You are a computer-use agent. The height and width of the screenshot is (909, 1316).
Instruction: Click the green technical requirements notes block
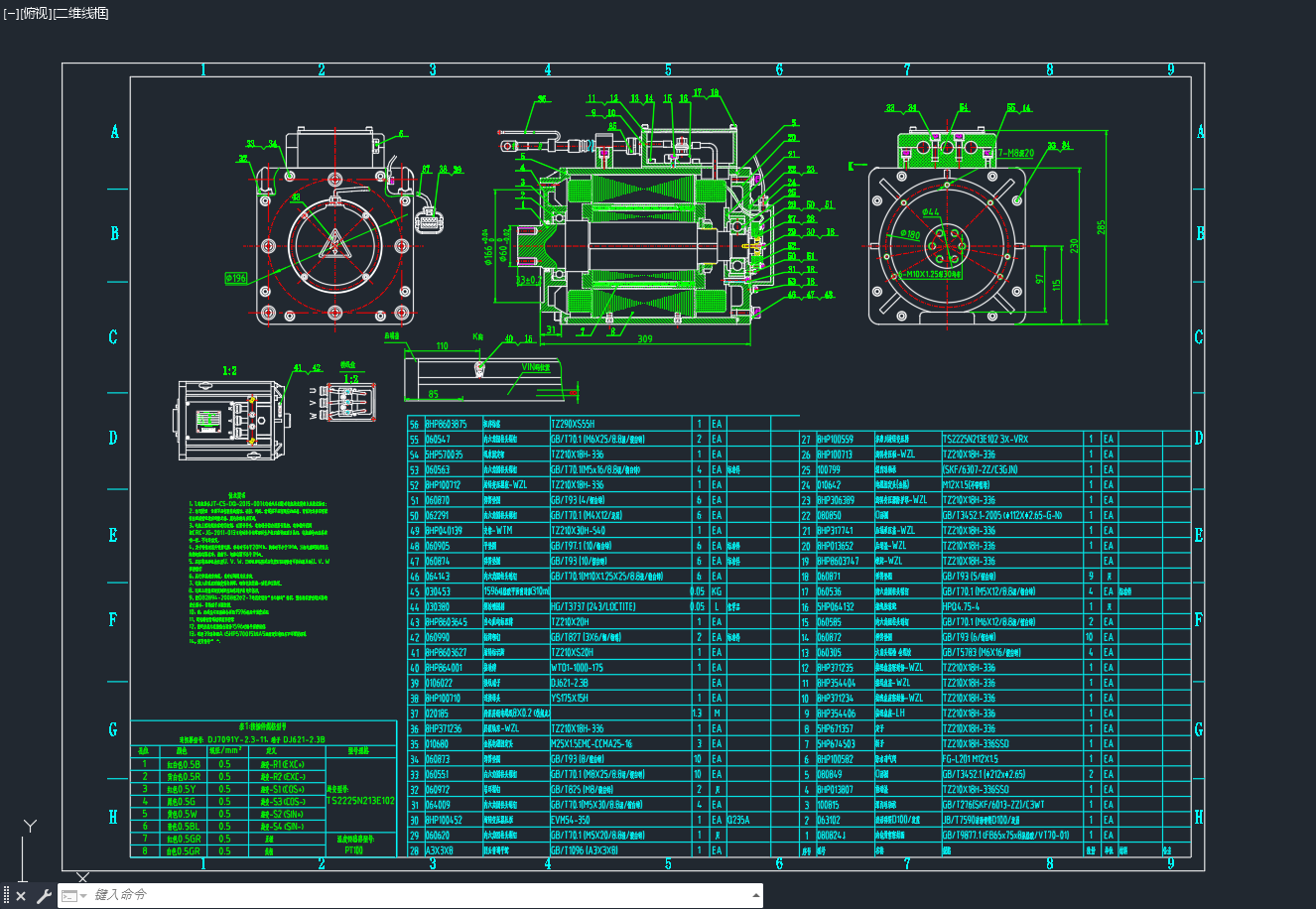pyautogui.click(x=258, y=570)
